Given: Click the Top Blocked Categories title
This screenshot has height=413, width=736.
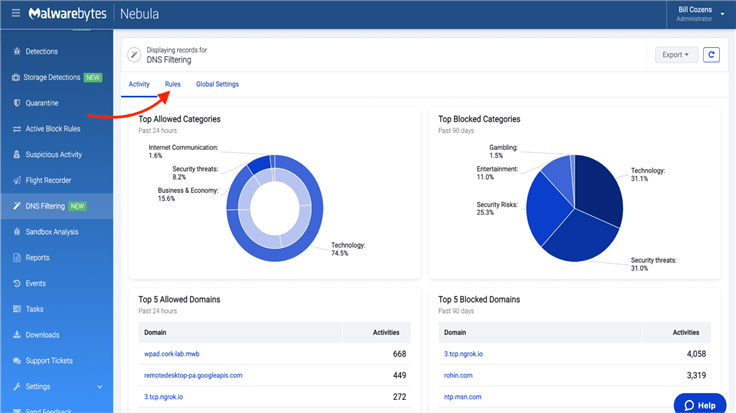Looking at the screenshot, I should [x=479, y=119].
